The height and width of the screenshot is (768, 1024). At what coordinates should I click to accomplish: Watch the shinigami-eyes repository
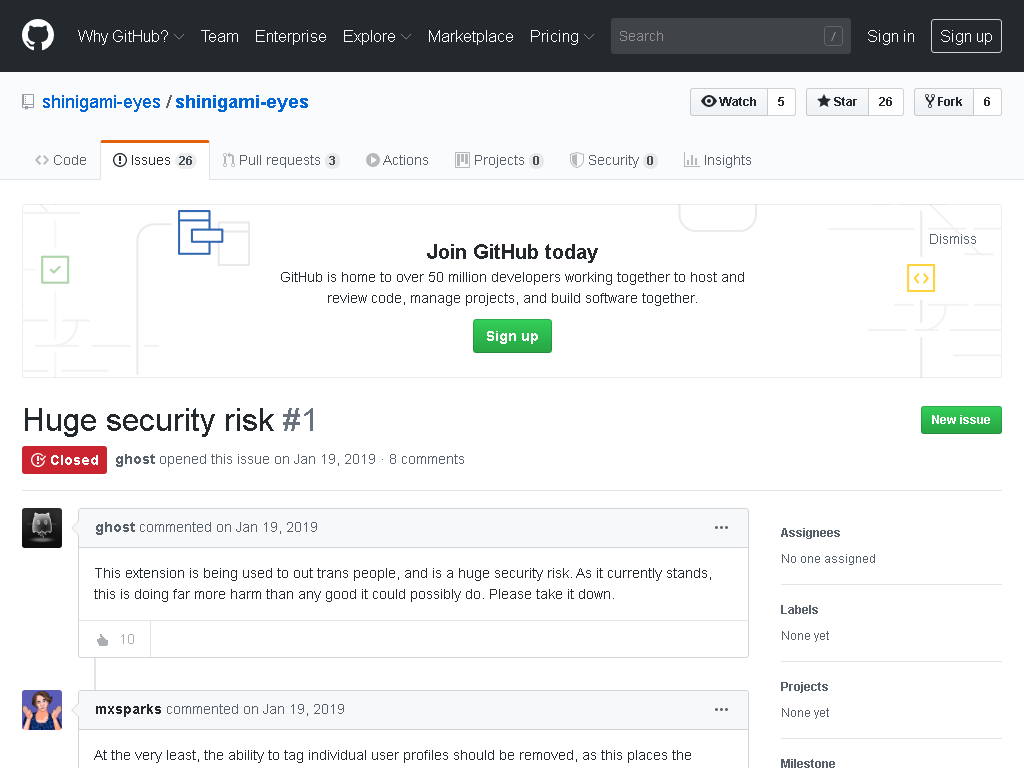(729, 102)
